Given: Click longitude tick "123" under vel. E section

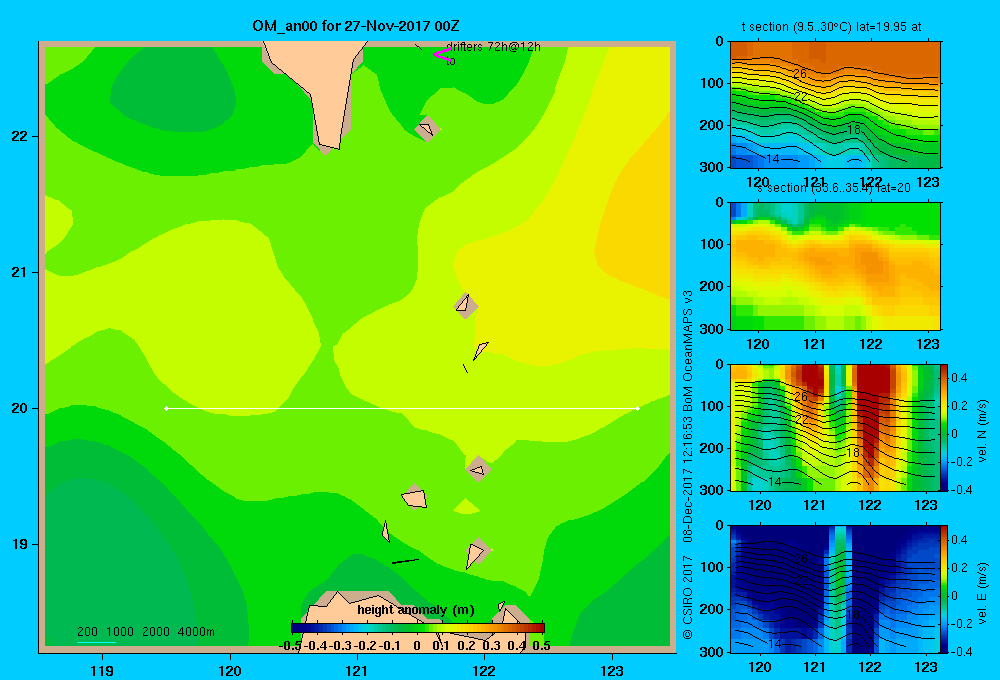Looking at the screenshot, I should coord(926,667).
